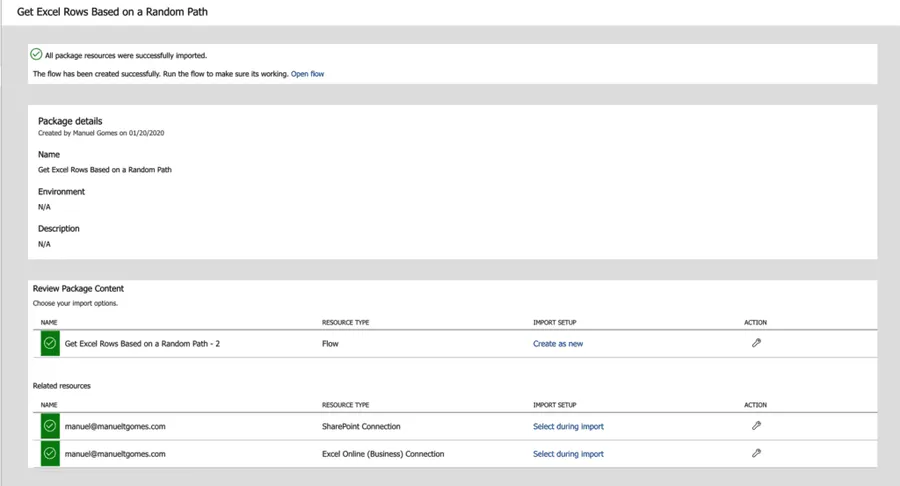Click ACTION column header under Related resources

click(x=755, y=405)
